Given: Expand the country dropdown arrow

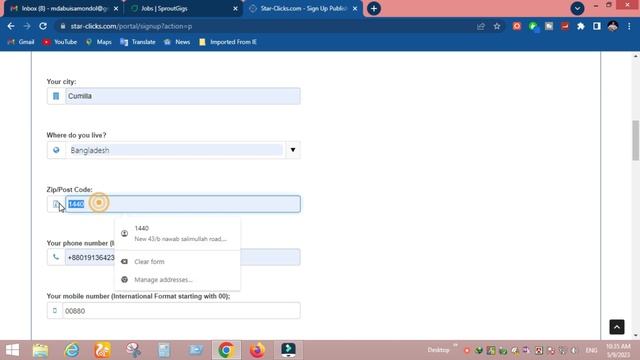Looking at the screenshot, I should click(293, 150).
